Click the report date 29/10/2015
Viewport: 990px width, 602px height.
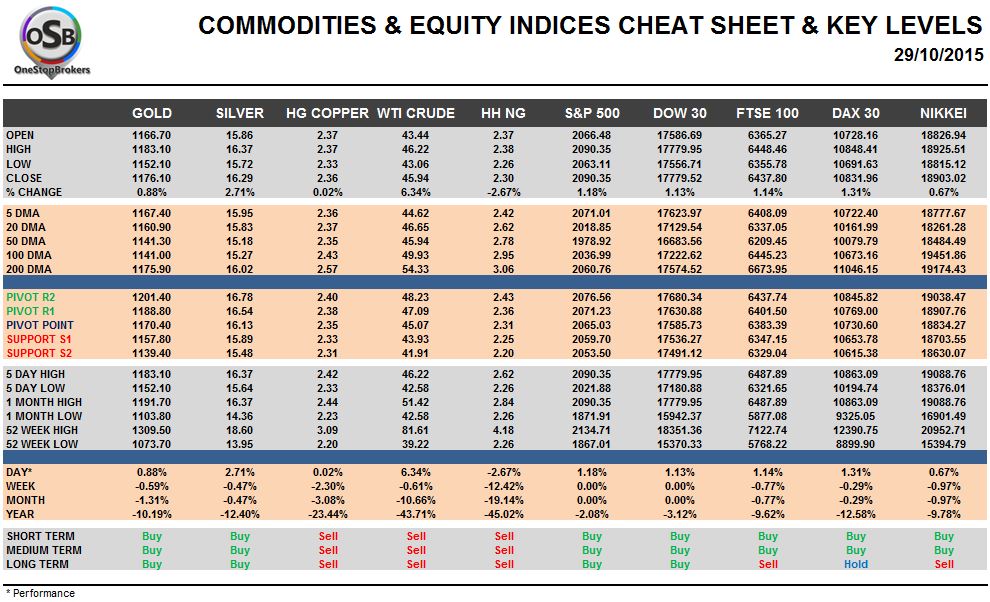pos(937,53)
